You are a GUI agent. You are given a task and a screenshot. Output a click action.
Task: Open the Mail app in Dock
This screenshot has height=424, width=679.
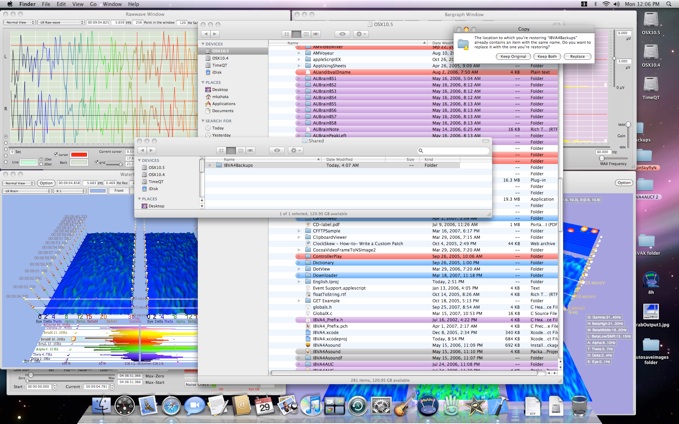point(148,405)
